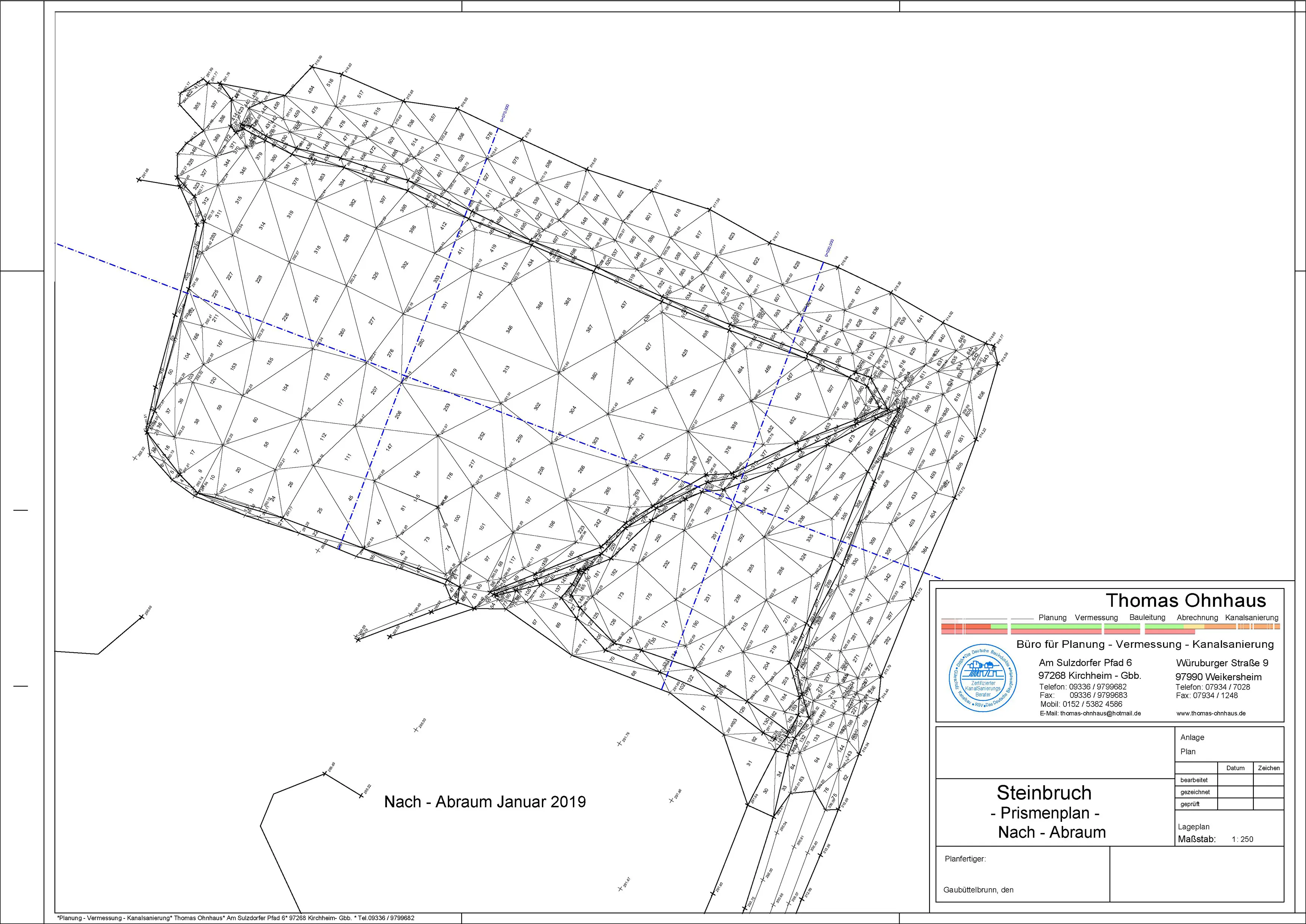The width and height of the screenshot is (1306, 924).
Task: Click the Vermessung service label in header
Action: pyautogui.click(x=1096, y=617)
